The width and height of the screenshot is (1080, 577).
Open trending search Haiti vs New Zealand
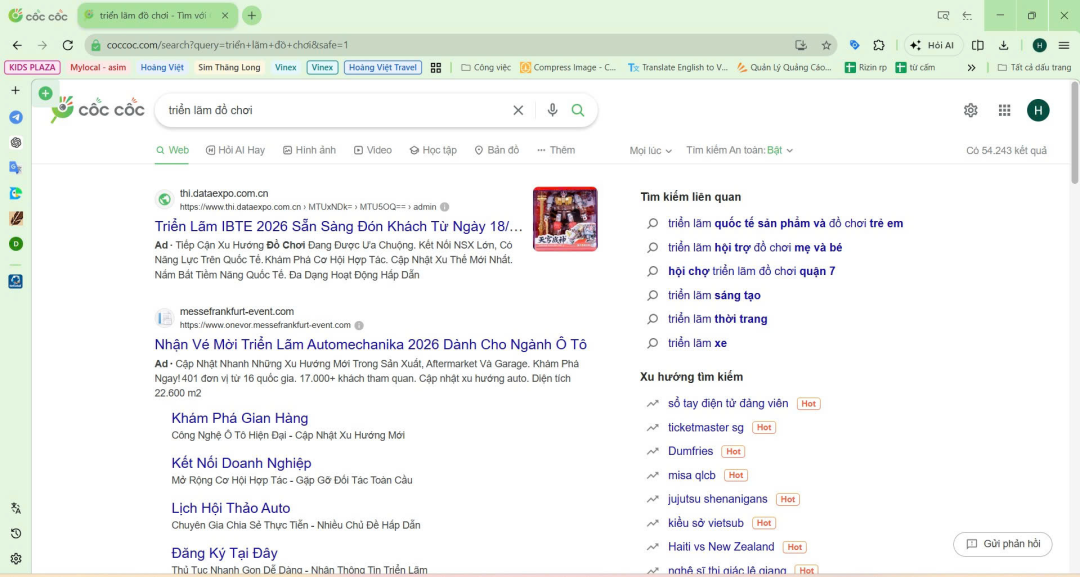[x=721, y=547]
